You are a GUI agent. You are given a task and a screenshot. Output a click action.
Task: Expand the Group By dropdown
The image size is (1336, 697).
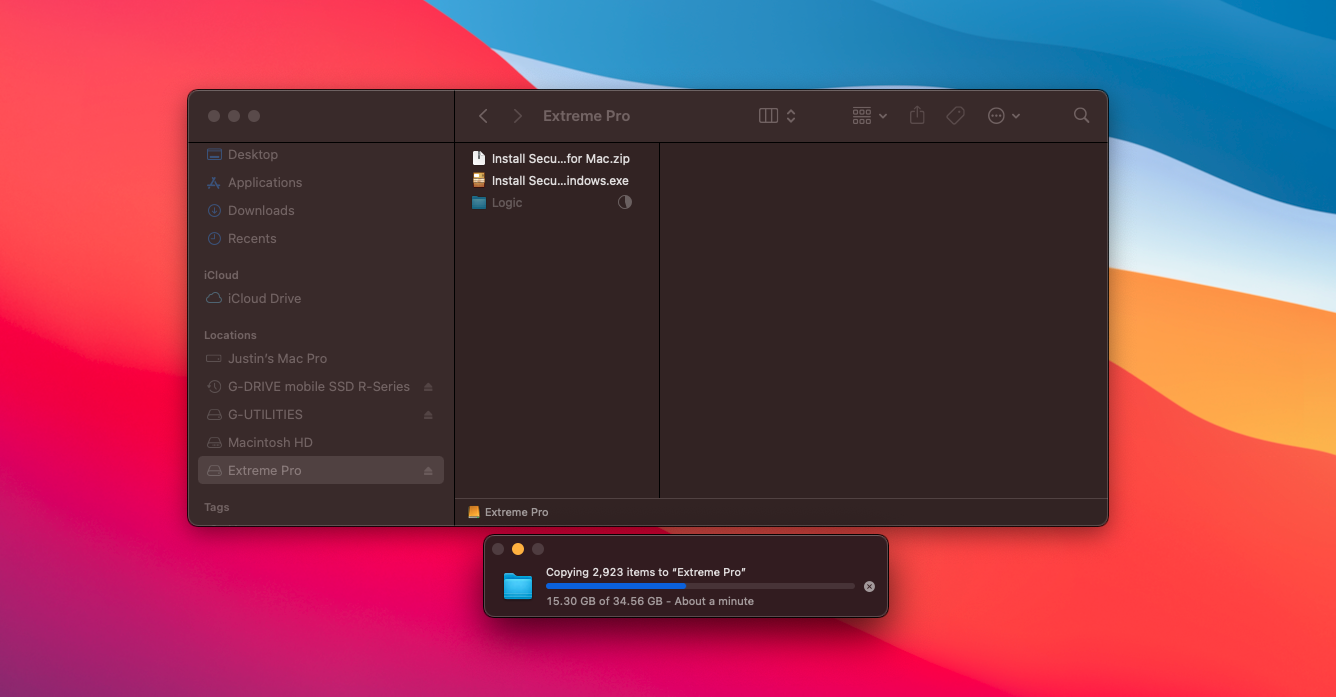[869, 116]
